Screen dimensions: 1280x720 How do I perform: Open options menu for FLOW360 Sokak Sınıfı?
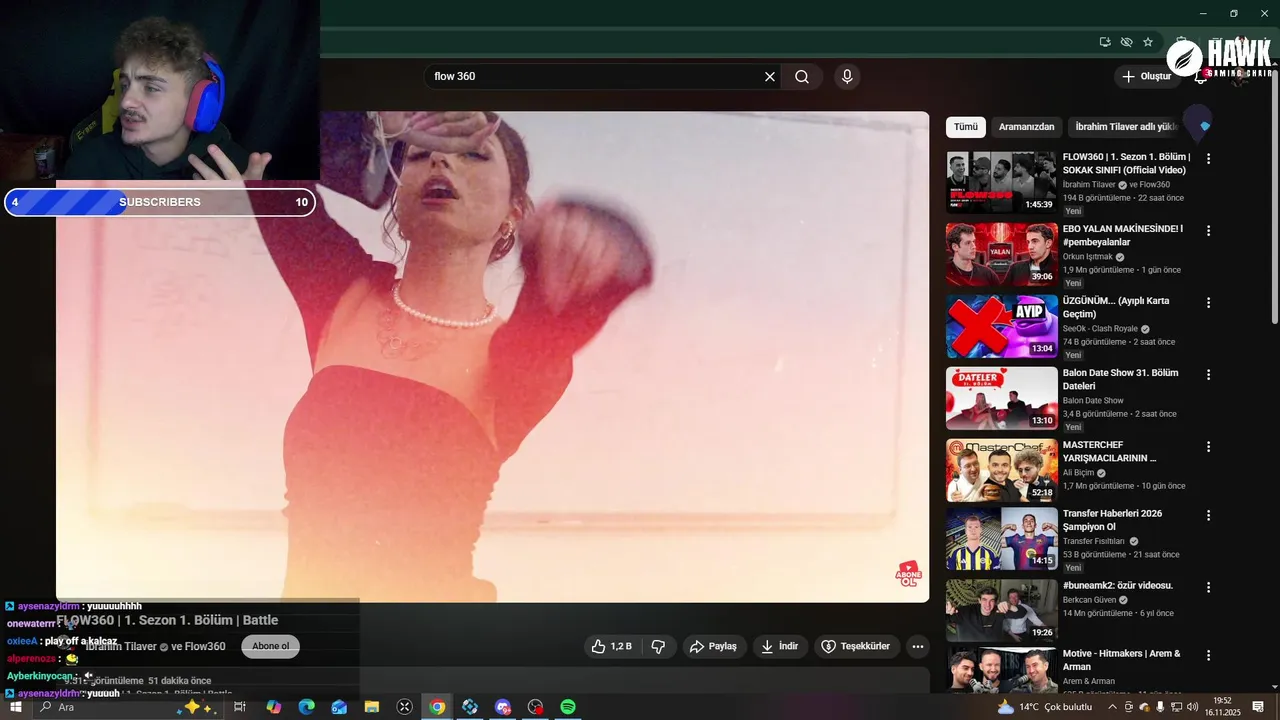pyautogui.click(x=1208, y=159)
